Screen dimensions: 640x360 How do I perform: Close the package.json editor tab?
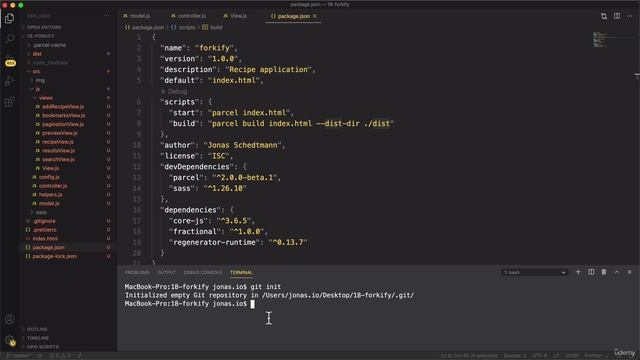(315, 16)
